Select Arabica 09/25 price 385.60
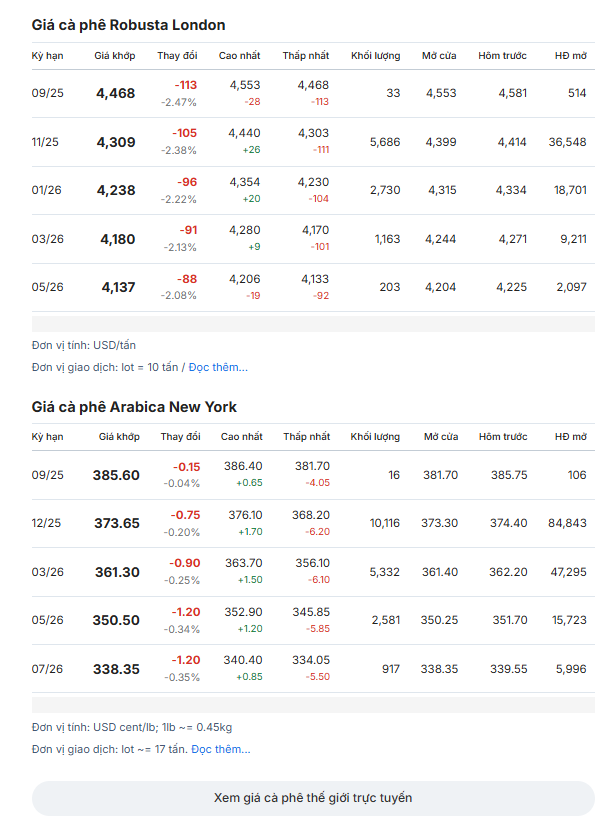 [116, 475]
